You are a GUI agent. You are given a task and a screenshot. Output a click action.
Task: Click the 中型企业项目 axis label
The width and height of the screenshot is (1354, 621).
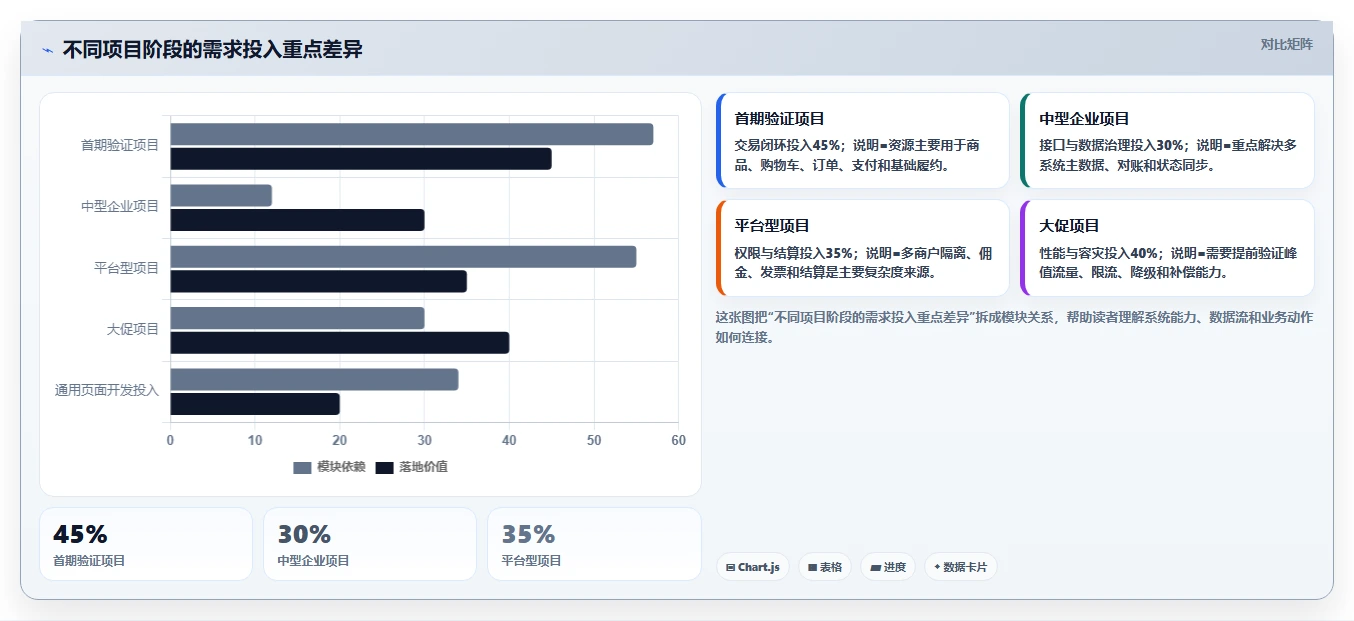(120, 206)
